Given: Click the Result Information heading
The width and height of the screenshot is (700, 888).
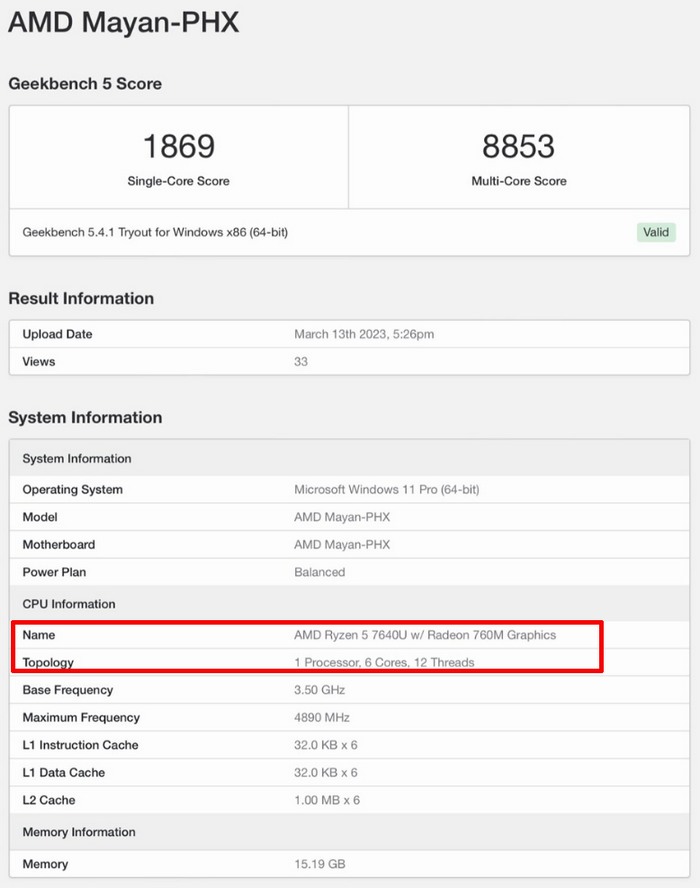Looking at the screenshot, I should (x=81, y=298).
